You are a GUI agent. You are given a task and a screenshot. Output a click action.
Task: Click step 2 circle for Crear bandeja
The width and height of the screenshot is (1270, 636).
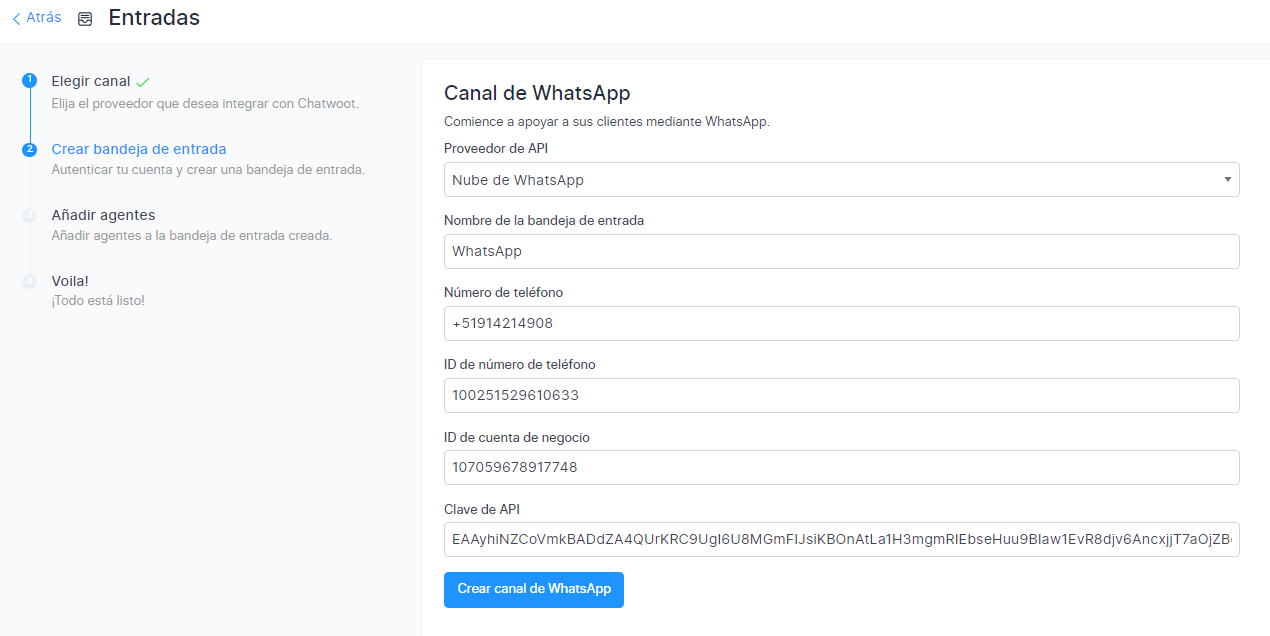(x=30, y=149)
